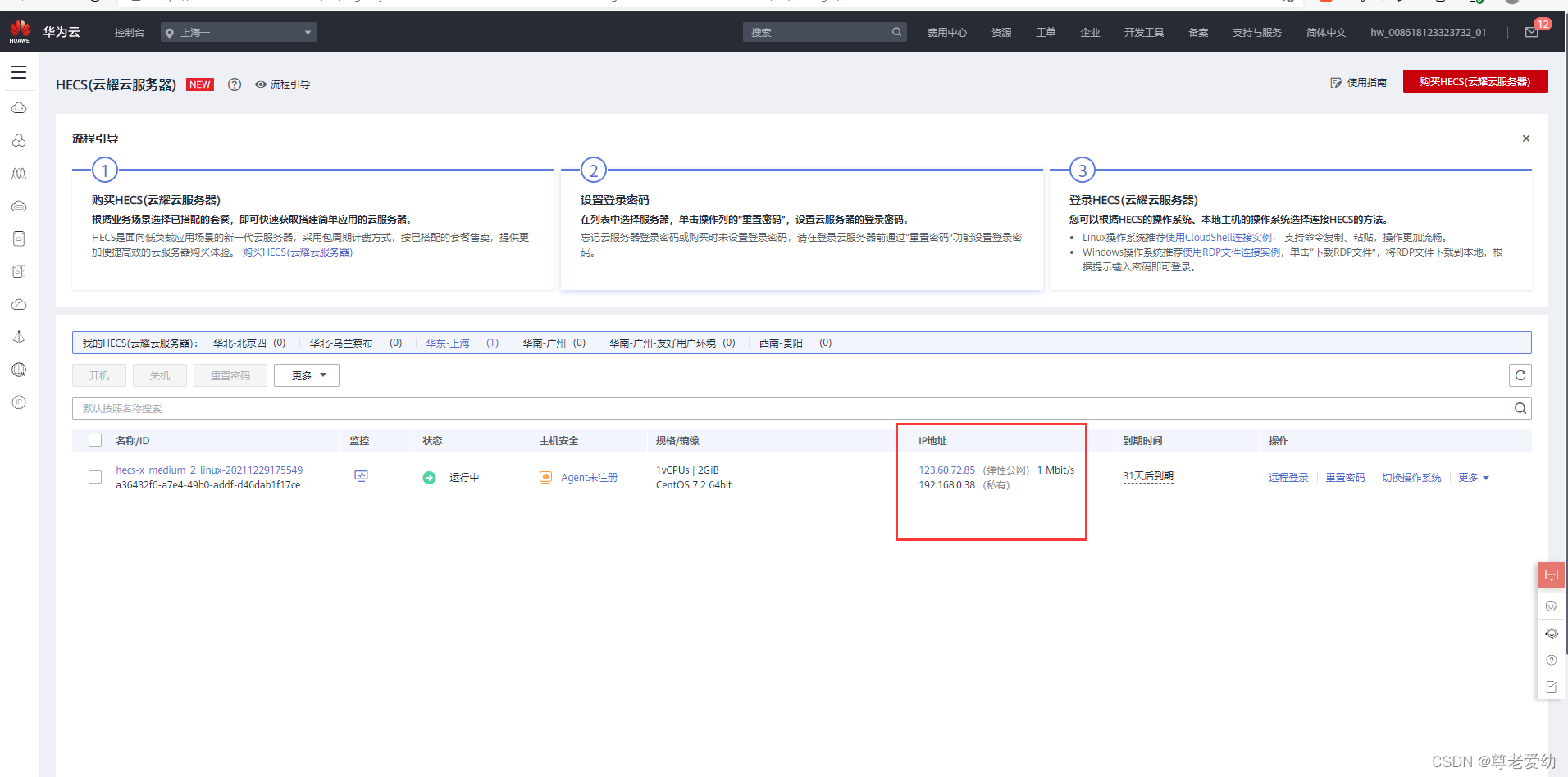Open the fourth sidebar cloud disk icon

[19, 207]
